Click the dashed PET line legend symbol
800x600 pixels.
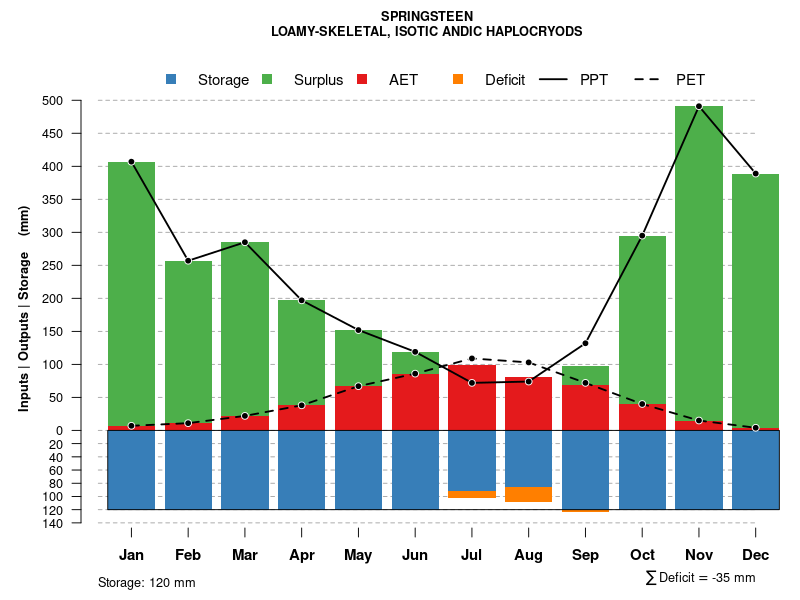(649, 79)
